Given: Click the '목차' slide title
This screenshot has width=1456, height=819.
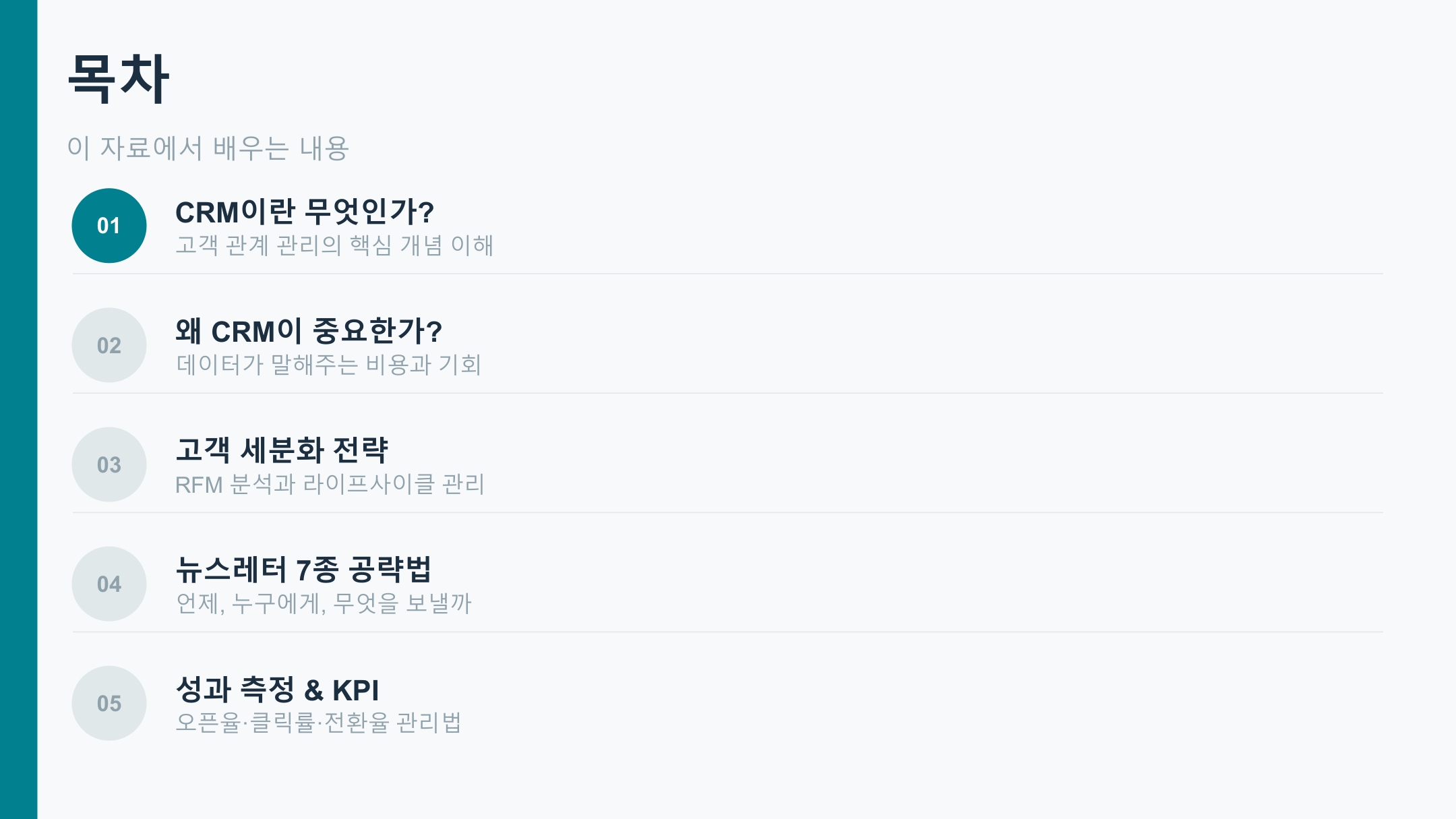Looking at the screenshot, I should click(119, 79).
